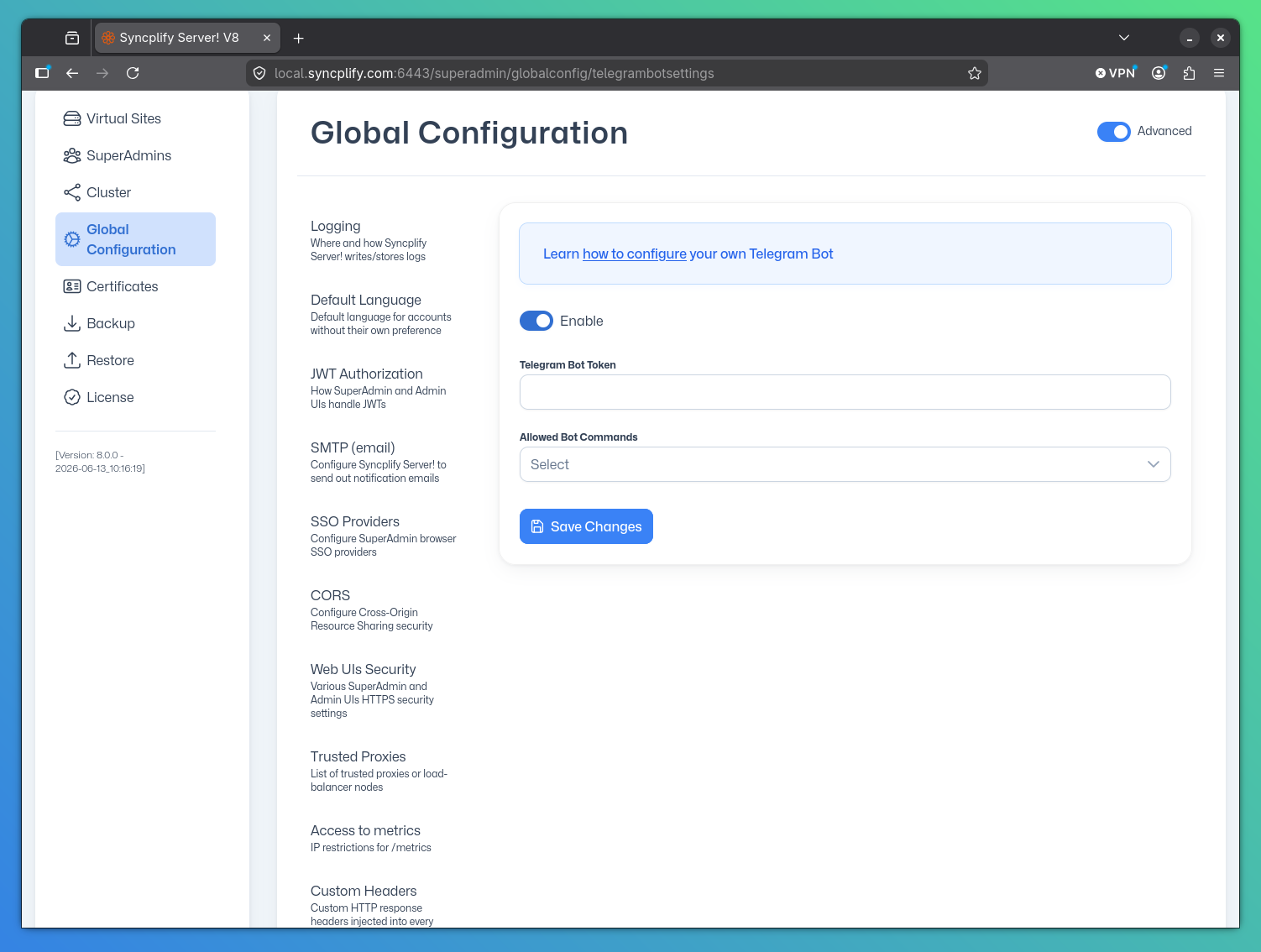Click the SuperAdmins people icon

(x=72, y=155)
